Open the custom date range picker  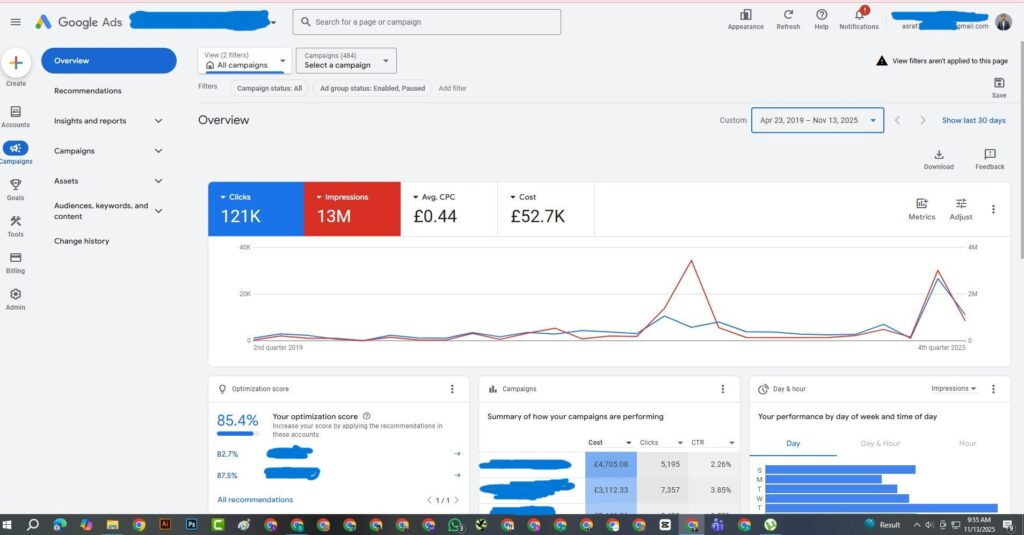(x=817, y=120)
